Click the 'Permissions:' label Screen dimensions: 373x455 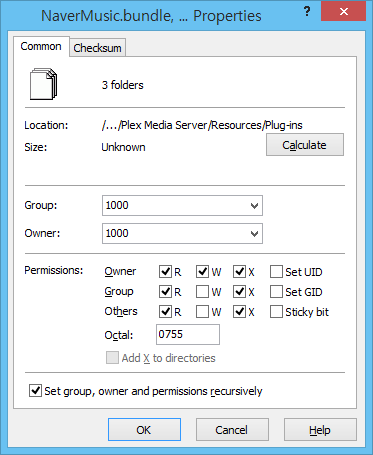[x=54, y=270]
